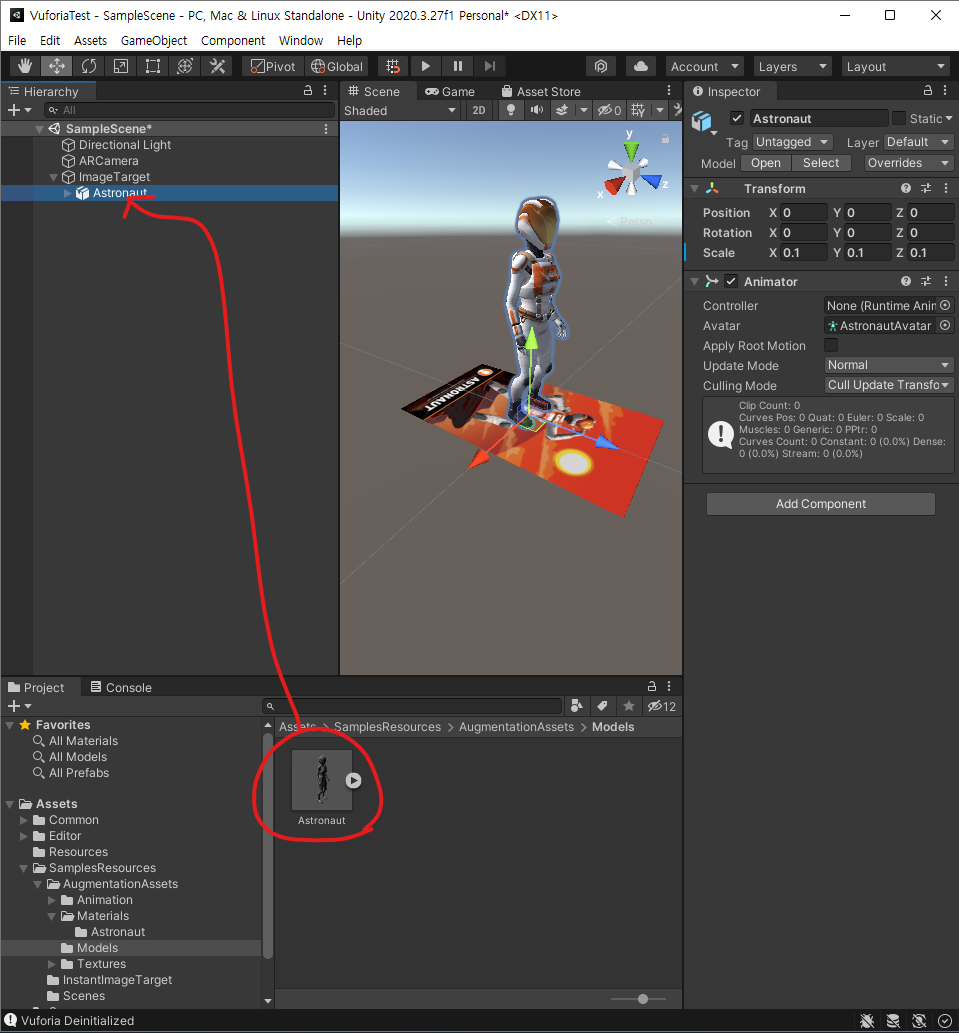This screenshot has height=1033, width=959.
Task: Select the combined Transform tool
Action: pyautogui.click(x=185, y=66)
